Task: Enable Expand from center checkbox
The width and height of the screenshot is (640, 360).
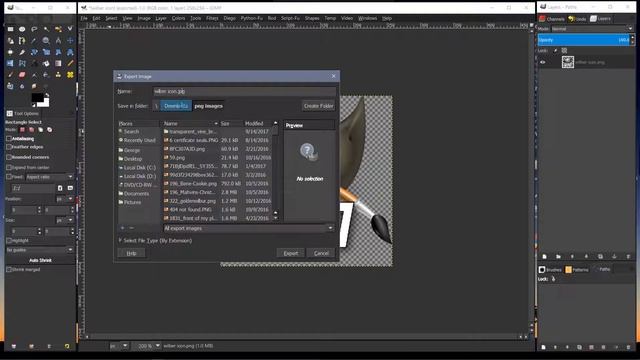Action: pyautogui.click(x=9, y=167)
